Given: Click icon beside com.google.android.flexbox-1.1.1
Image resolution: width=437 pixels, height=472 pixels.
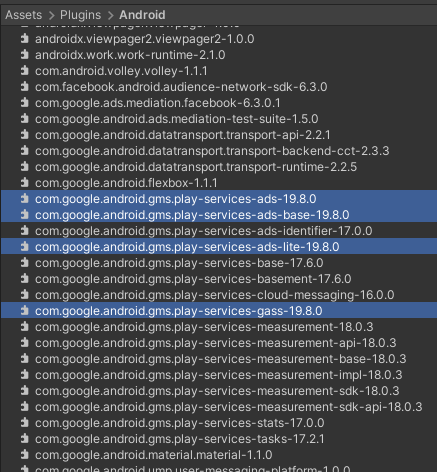Looking at the screenshot, I should [25, 183].
